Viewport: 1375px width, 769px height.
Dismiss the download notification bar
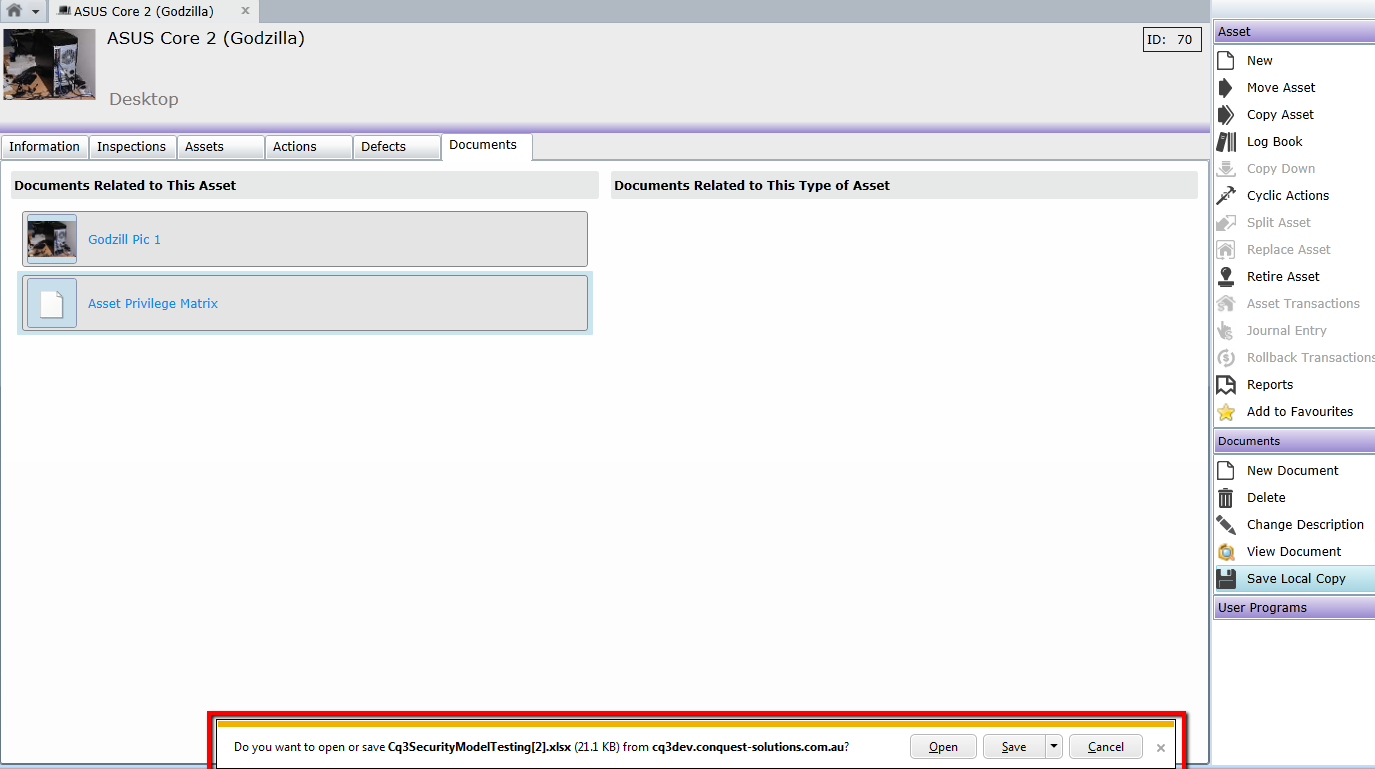click(1161, 747)
